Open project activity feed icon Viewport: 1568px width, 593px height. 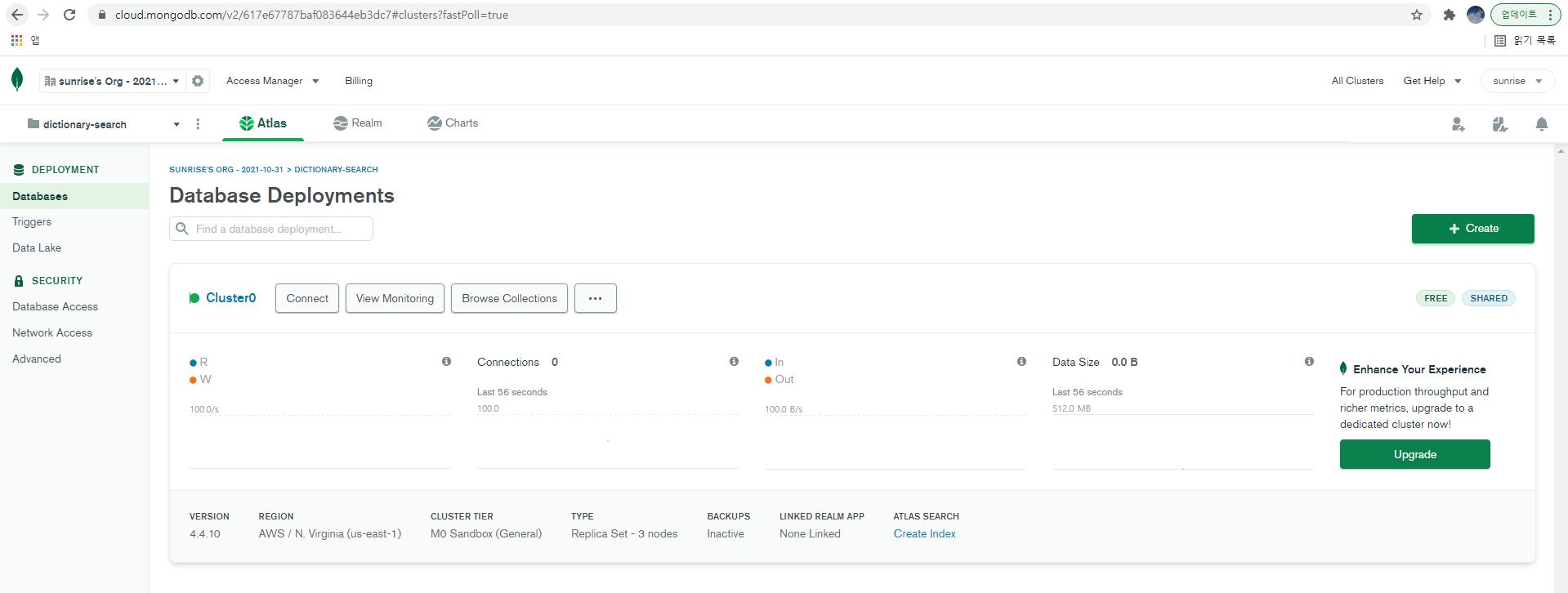(1499, 124)
